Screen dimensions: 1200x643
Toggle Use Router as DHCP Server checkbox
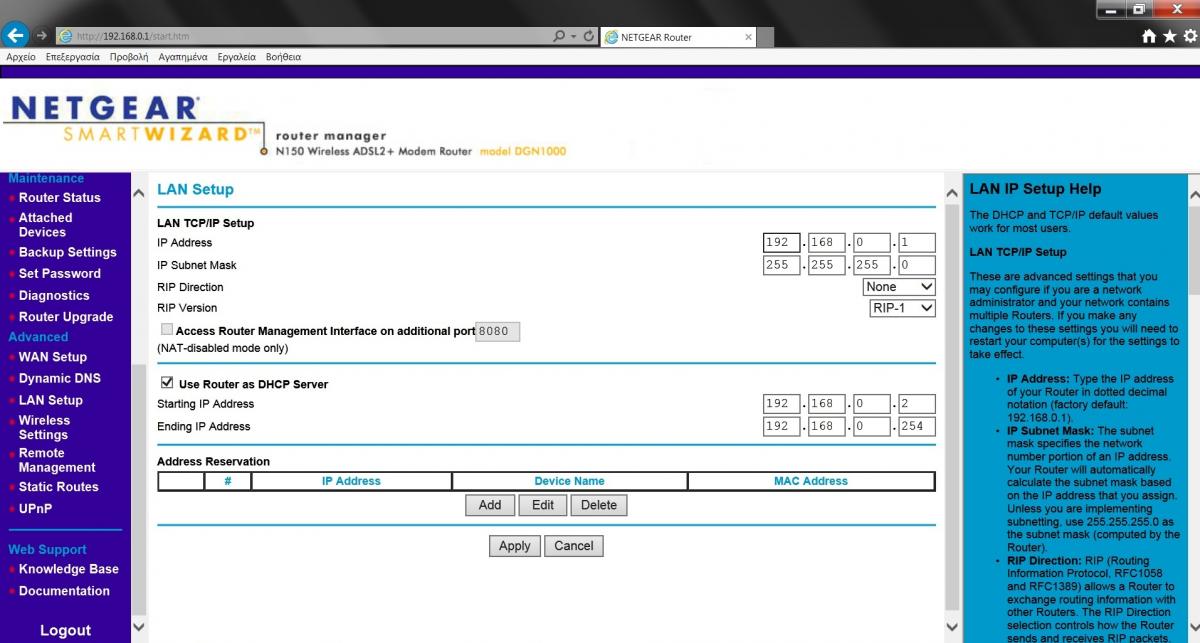pyautogui.click(x=166, y=383)
